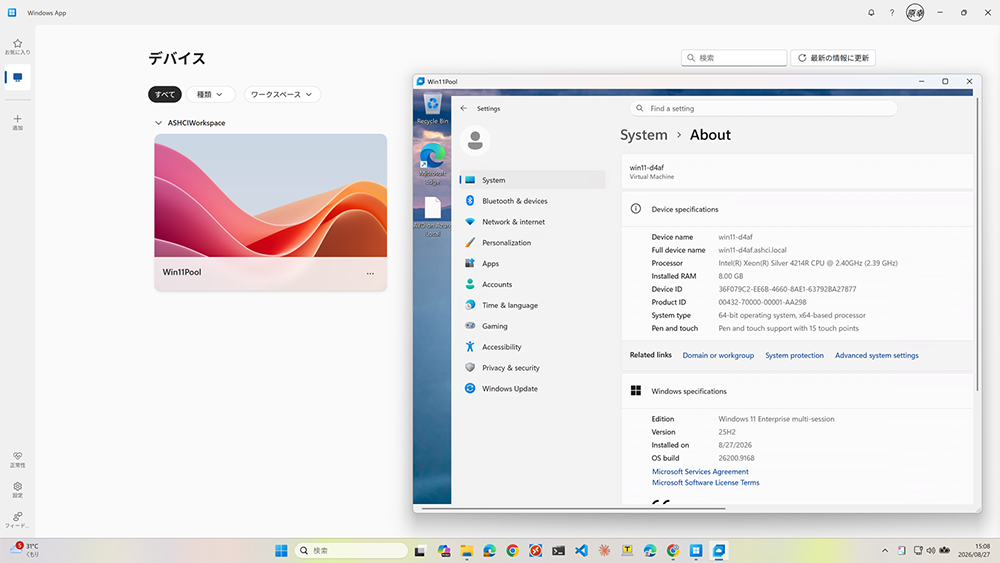The image size is (1000, 563).
Task: Open File Explorer from taskbar
Action: (467, 551)
